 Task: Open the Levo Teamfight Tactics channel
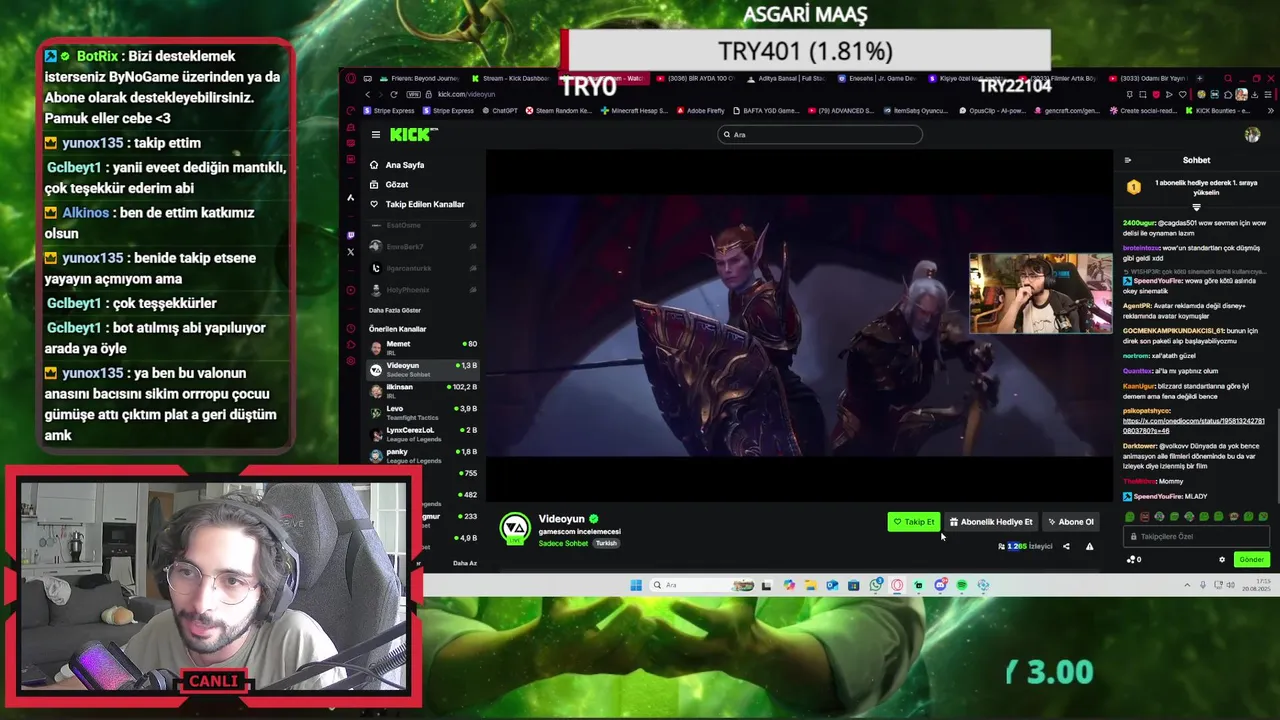tap(423, 412)
